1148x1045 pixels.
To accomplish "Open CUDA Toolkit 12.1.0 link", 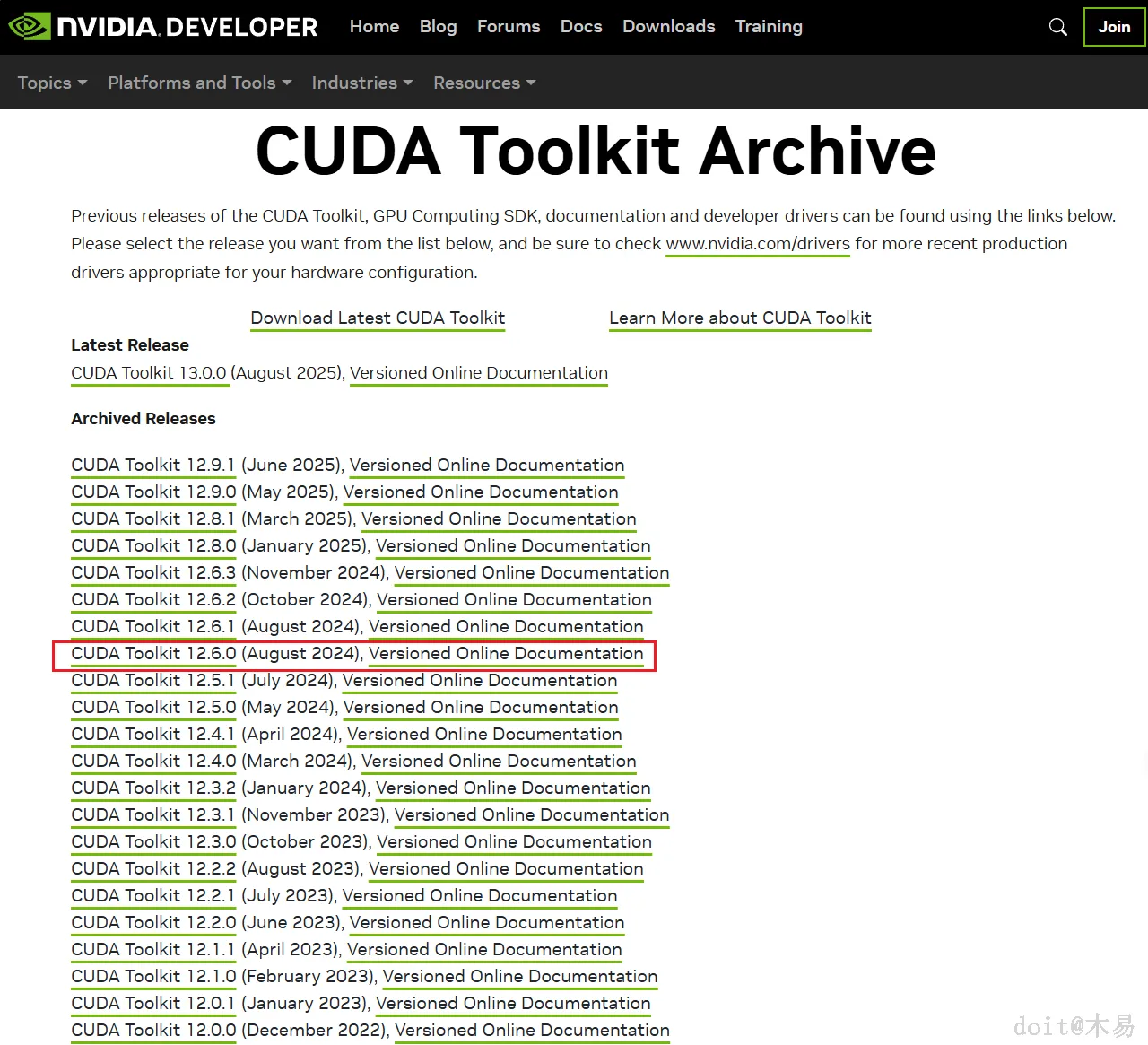I will [x=153, y=977].
